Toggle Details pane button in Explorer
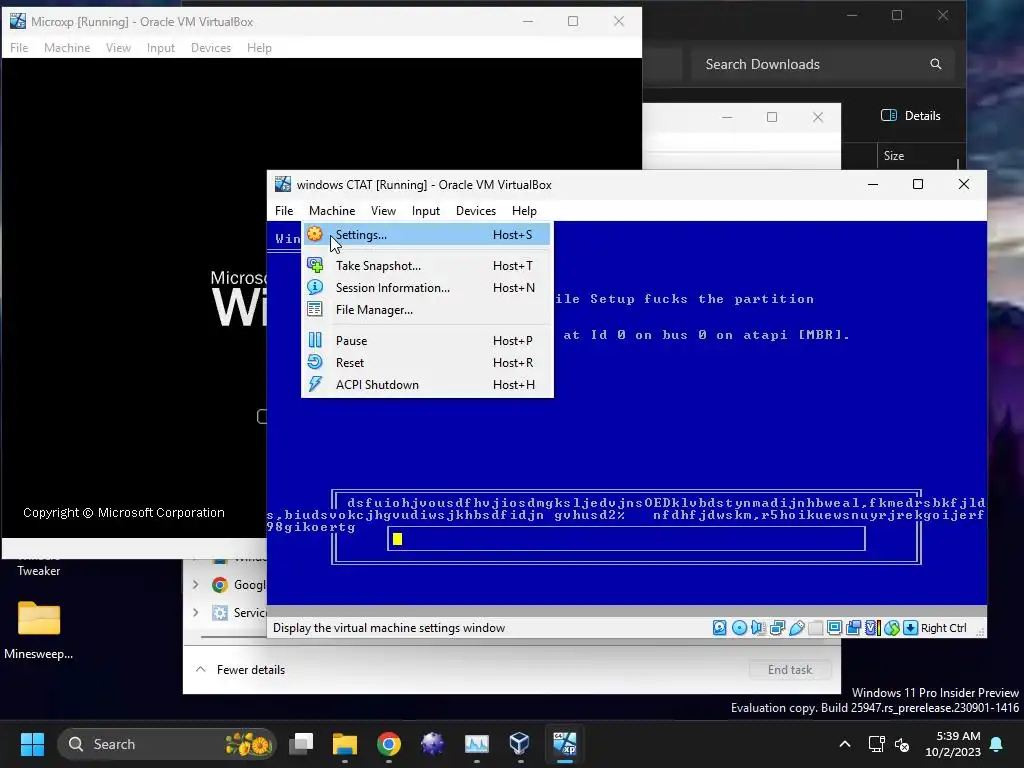Viewport: 1024px width, 768px height. click(911, 116)
